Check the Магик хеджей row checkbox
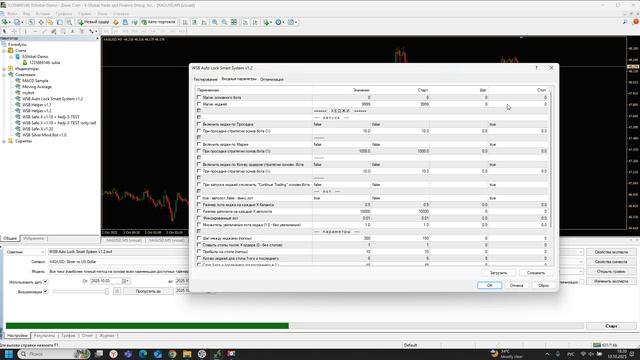The width and height of the screenshot is (640, 360). tap(199, 104)
